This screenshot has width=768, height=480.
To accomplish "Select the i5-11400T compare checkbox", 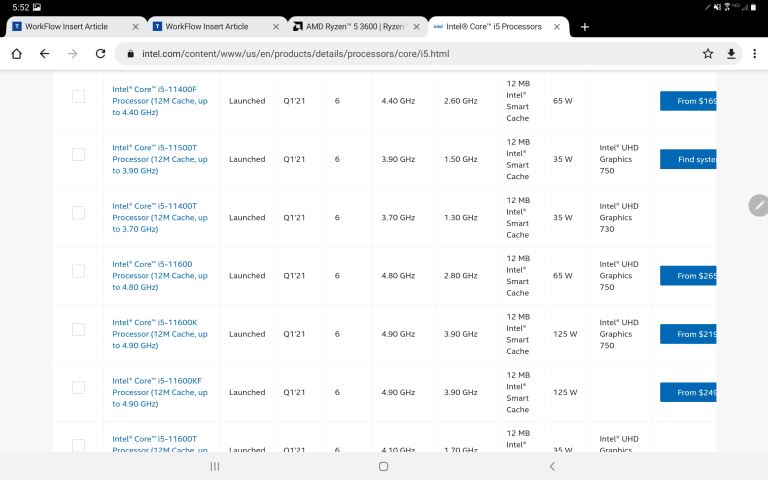I will point(78,213).
